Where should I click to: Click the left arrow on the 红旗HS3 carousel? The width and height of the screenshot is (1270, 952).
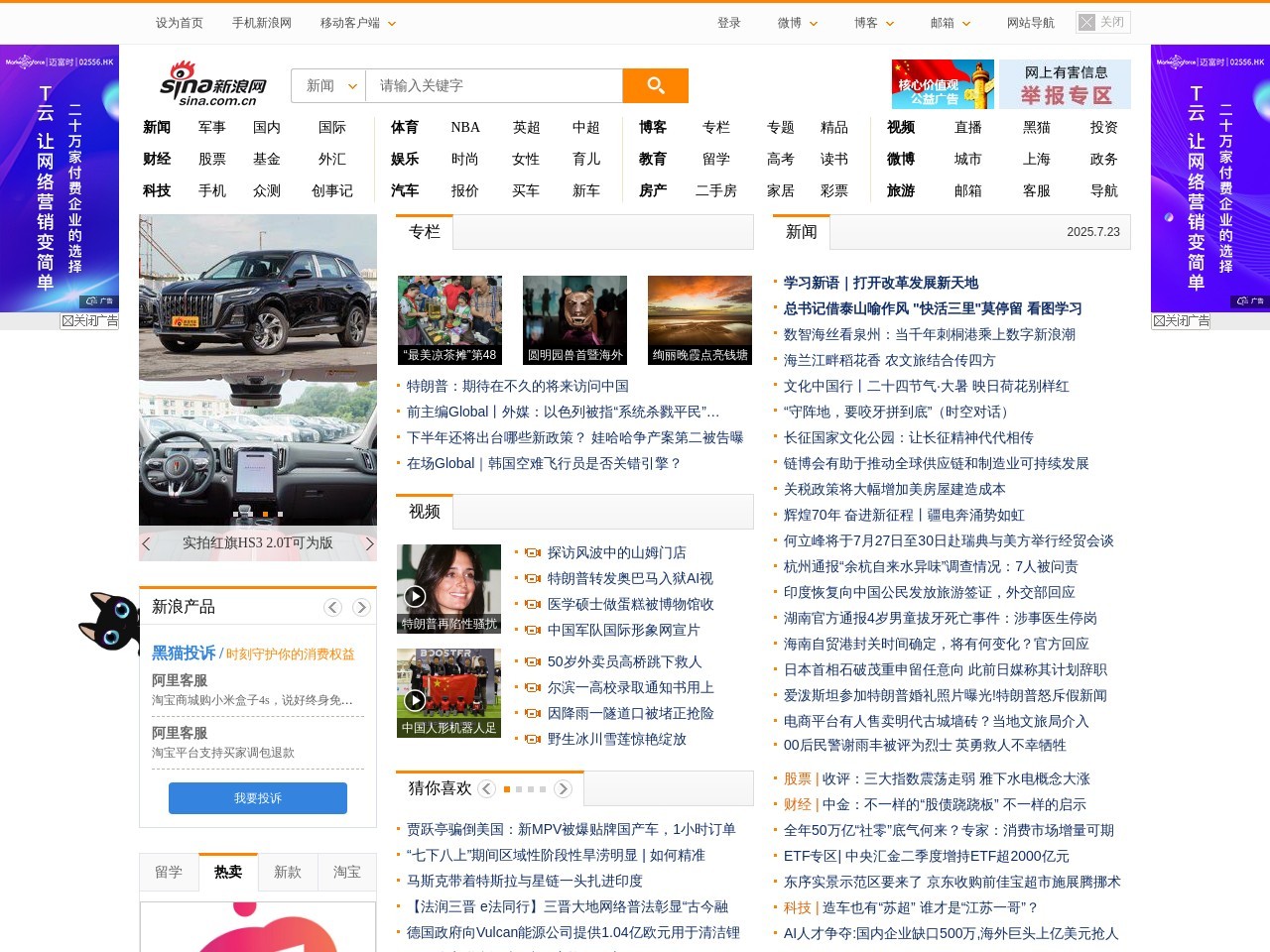[146, 543]
